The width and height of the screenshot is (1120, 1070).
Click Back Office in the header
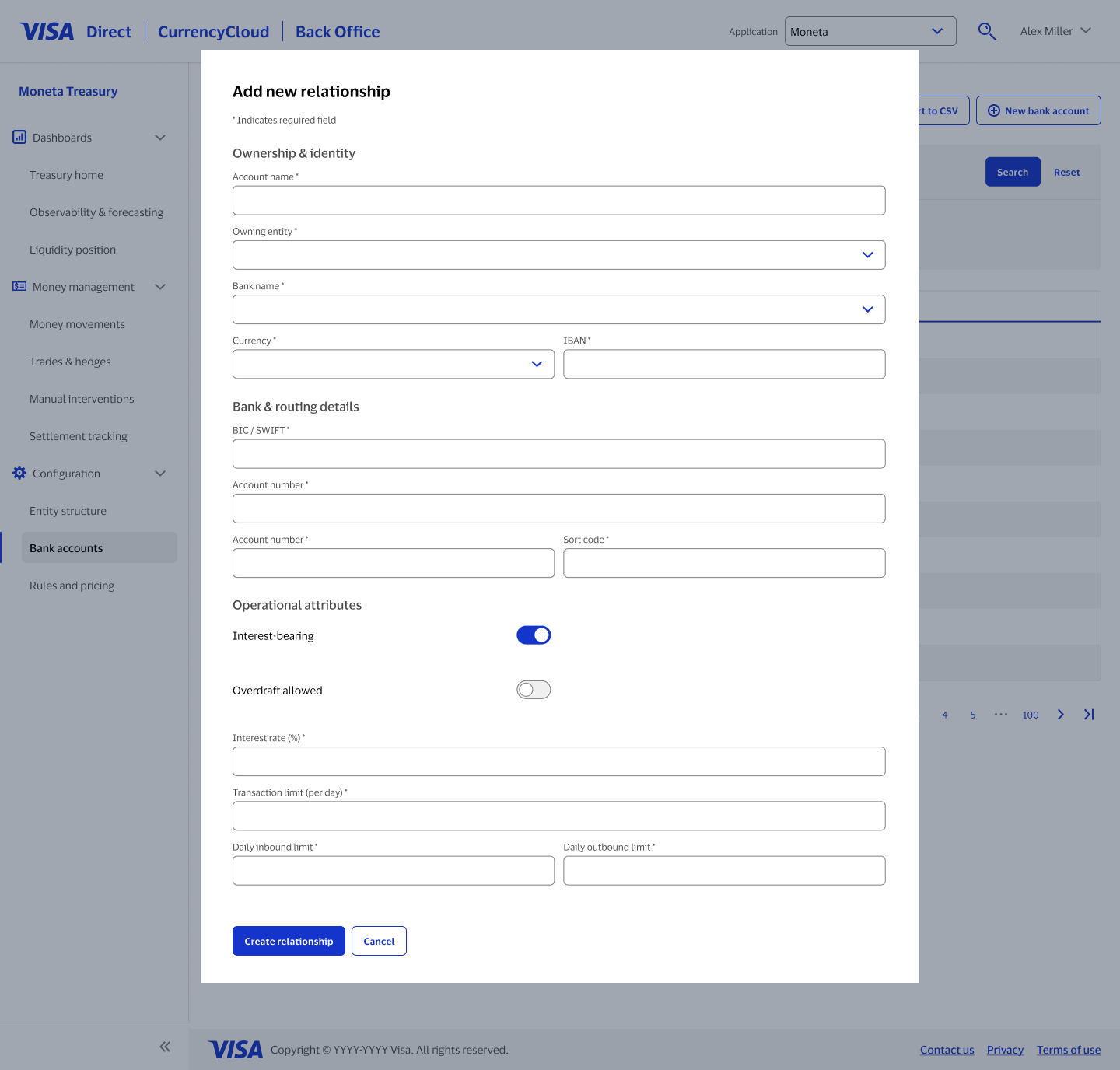point(338,32)
